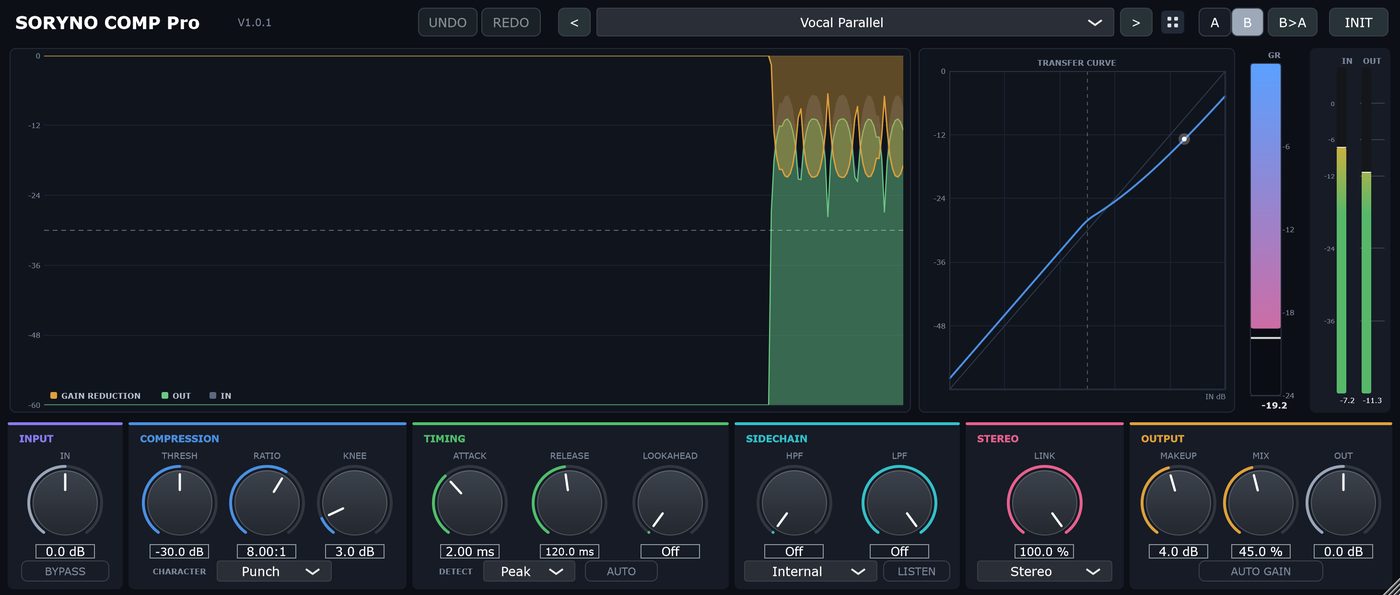This screenshot has width=1400, height=595.
Task: Click the REDO button
Action: (511, 22)
